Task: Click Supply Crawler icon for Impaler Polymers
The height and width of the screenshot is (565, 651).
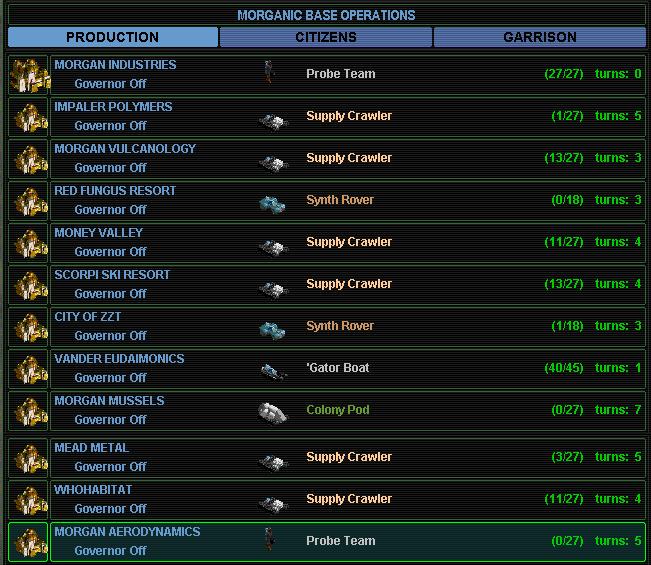Action: coord(272,117)
